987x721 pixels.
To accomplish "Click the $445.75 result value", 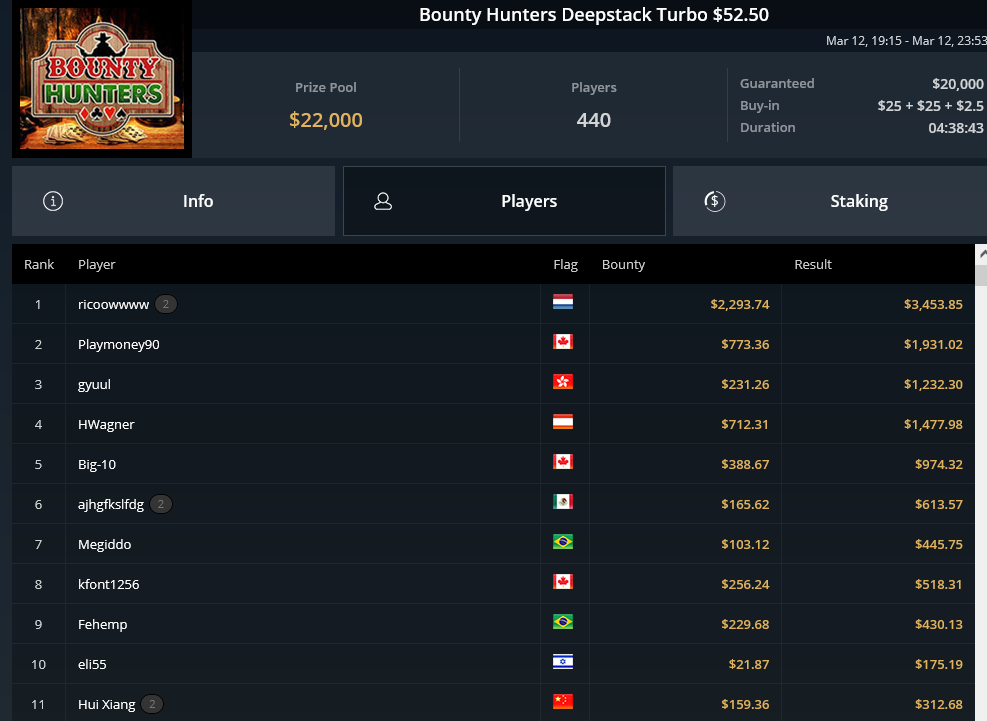I will click(x=939, y=545).
